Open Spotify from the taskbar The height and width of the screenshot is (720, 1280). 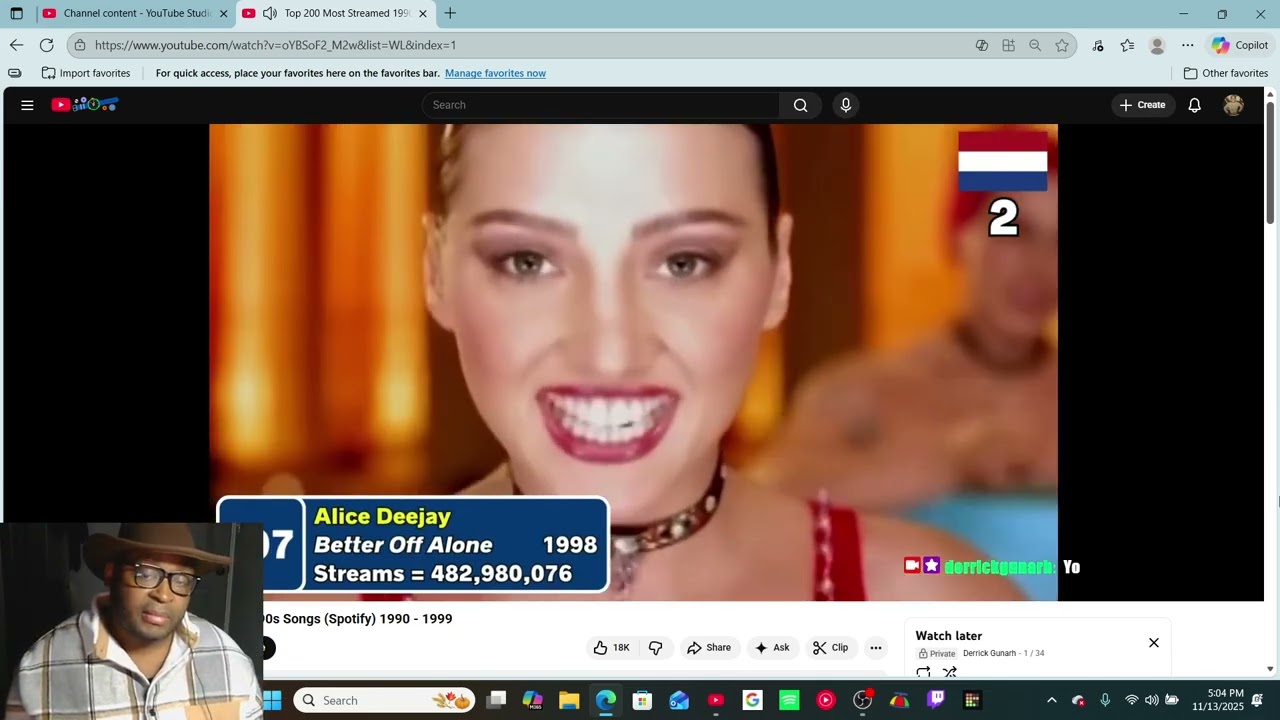point(789,700)
